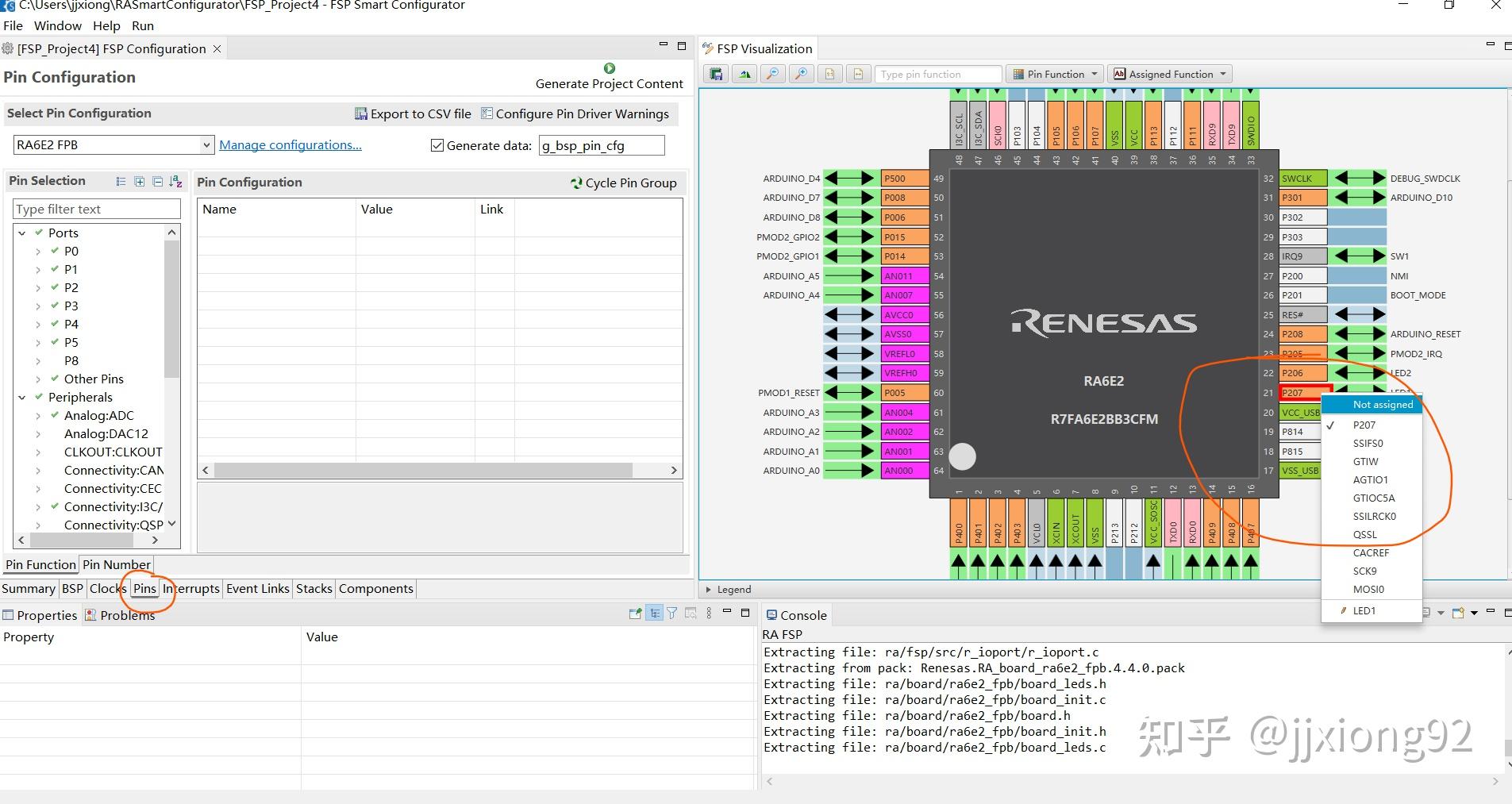Select P207 option in the pin menu
The width and height of the screenshot is (1512, 804).
pos(1364,425)
